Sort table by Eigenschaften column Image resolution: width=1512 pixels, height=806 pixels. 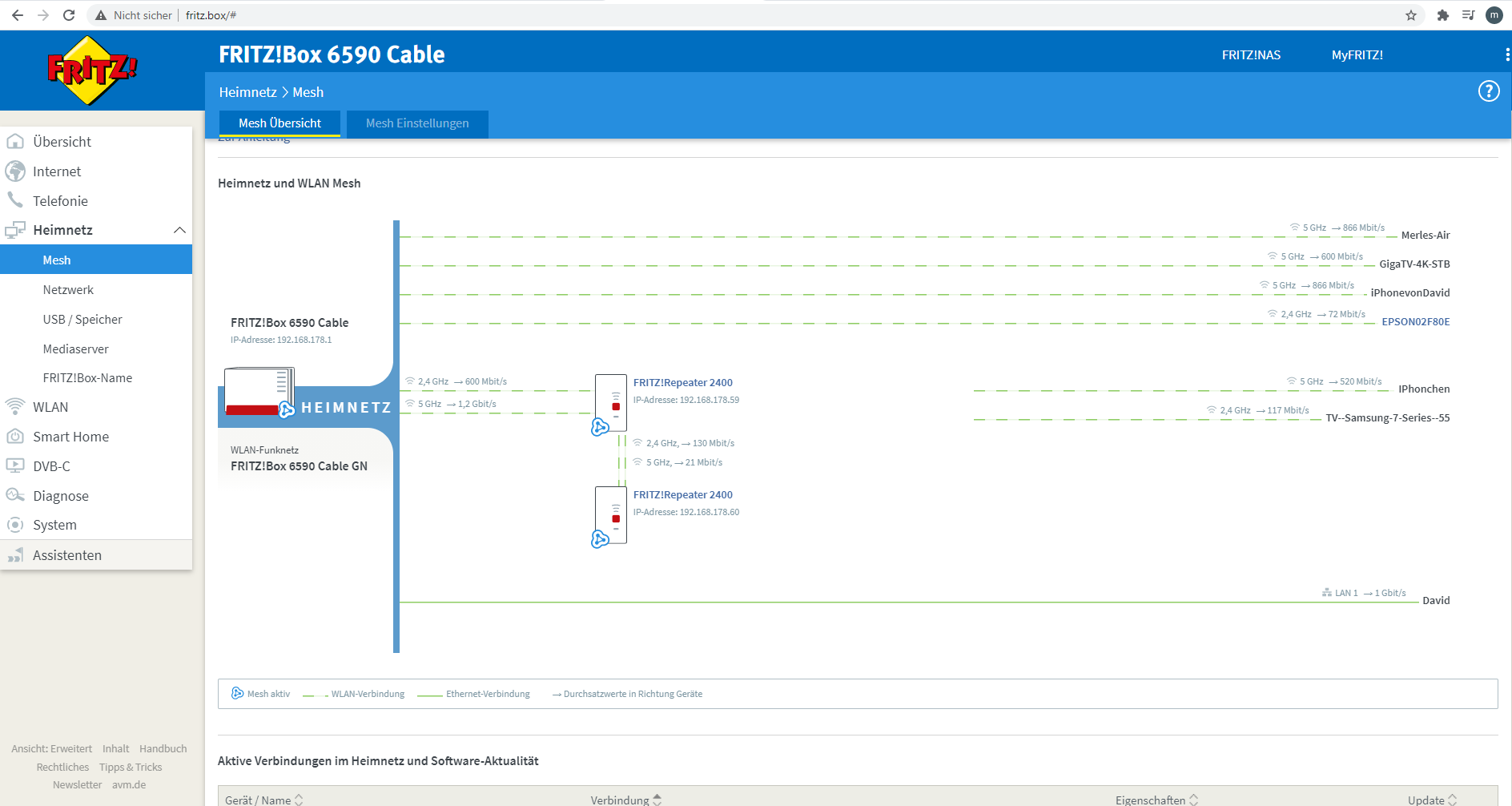[1156, 800]
